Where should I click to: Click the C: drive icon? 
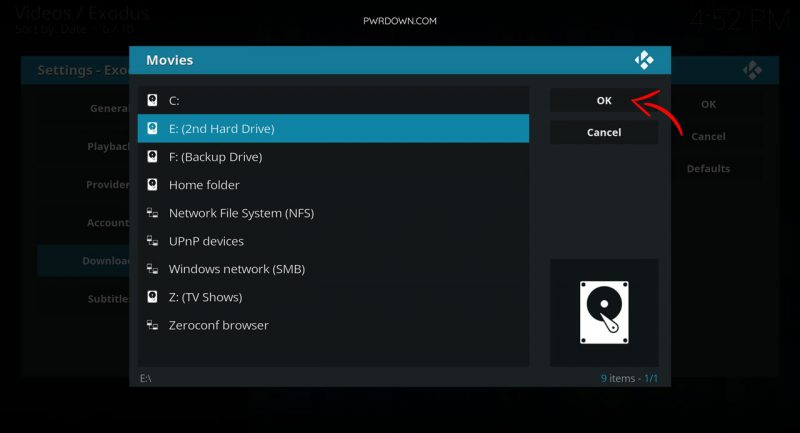coord(152,100)
